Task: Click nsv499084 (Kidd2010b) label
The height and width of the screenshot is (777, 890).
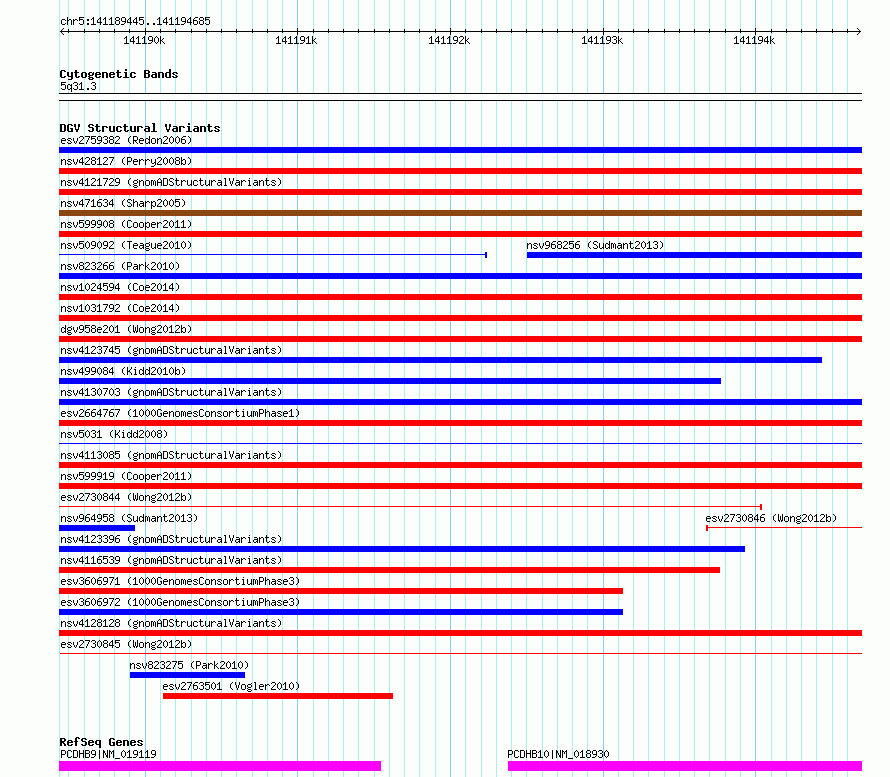Action: tap(123, 371)
